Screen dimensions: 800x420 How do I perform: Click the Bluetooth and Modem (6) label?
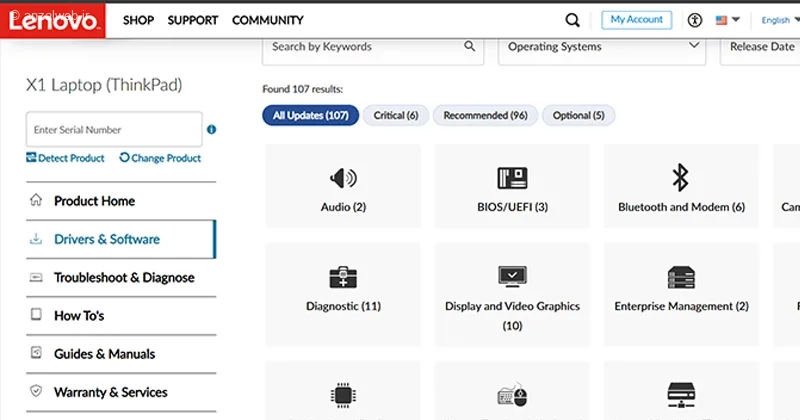click(x=681, y=207)
